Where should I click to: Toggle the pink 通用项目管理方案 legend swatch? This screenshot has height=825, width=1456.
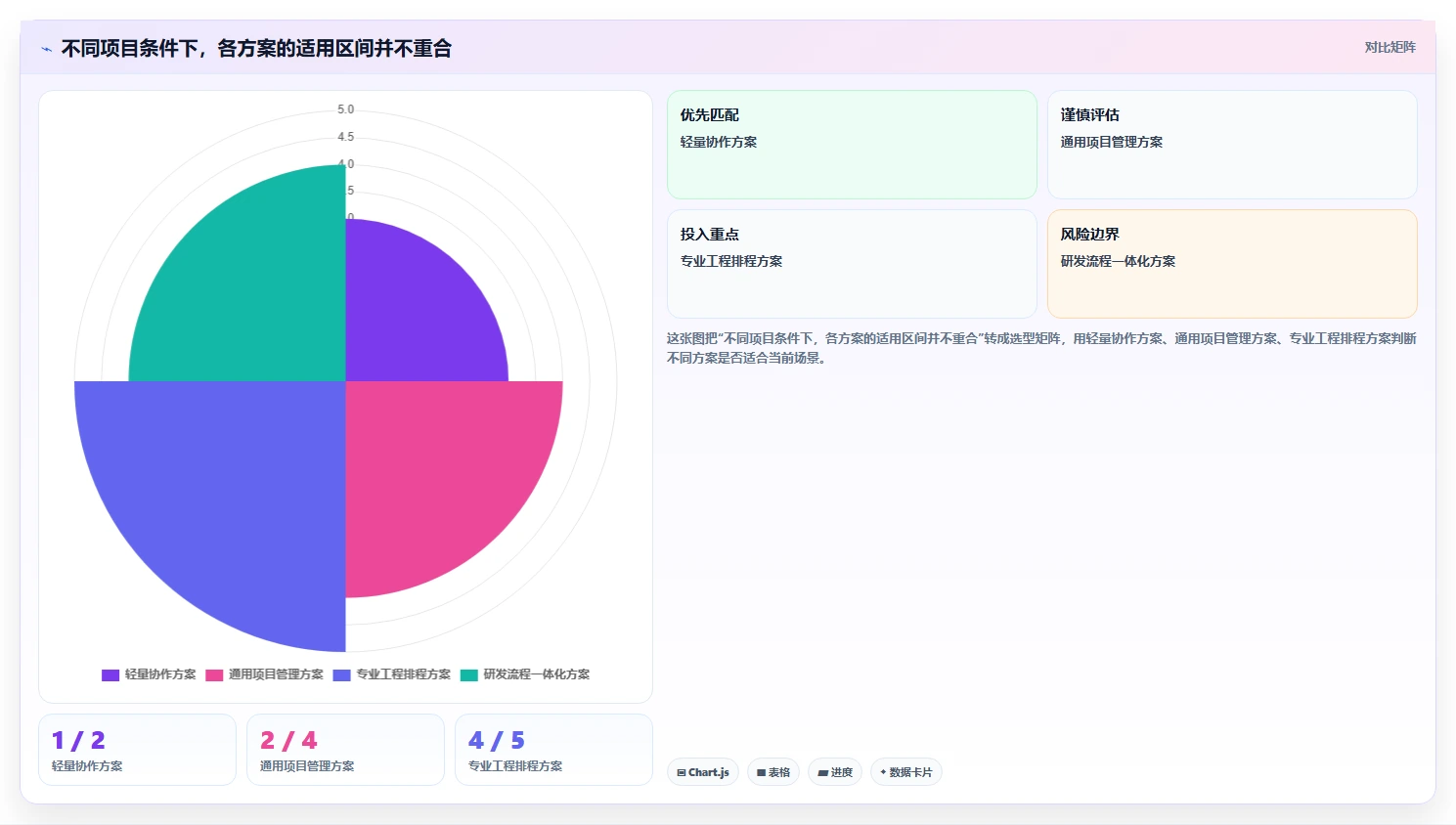pyautogui.click(x=214, y=674)
